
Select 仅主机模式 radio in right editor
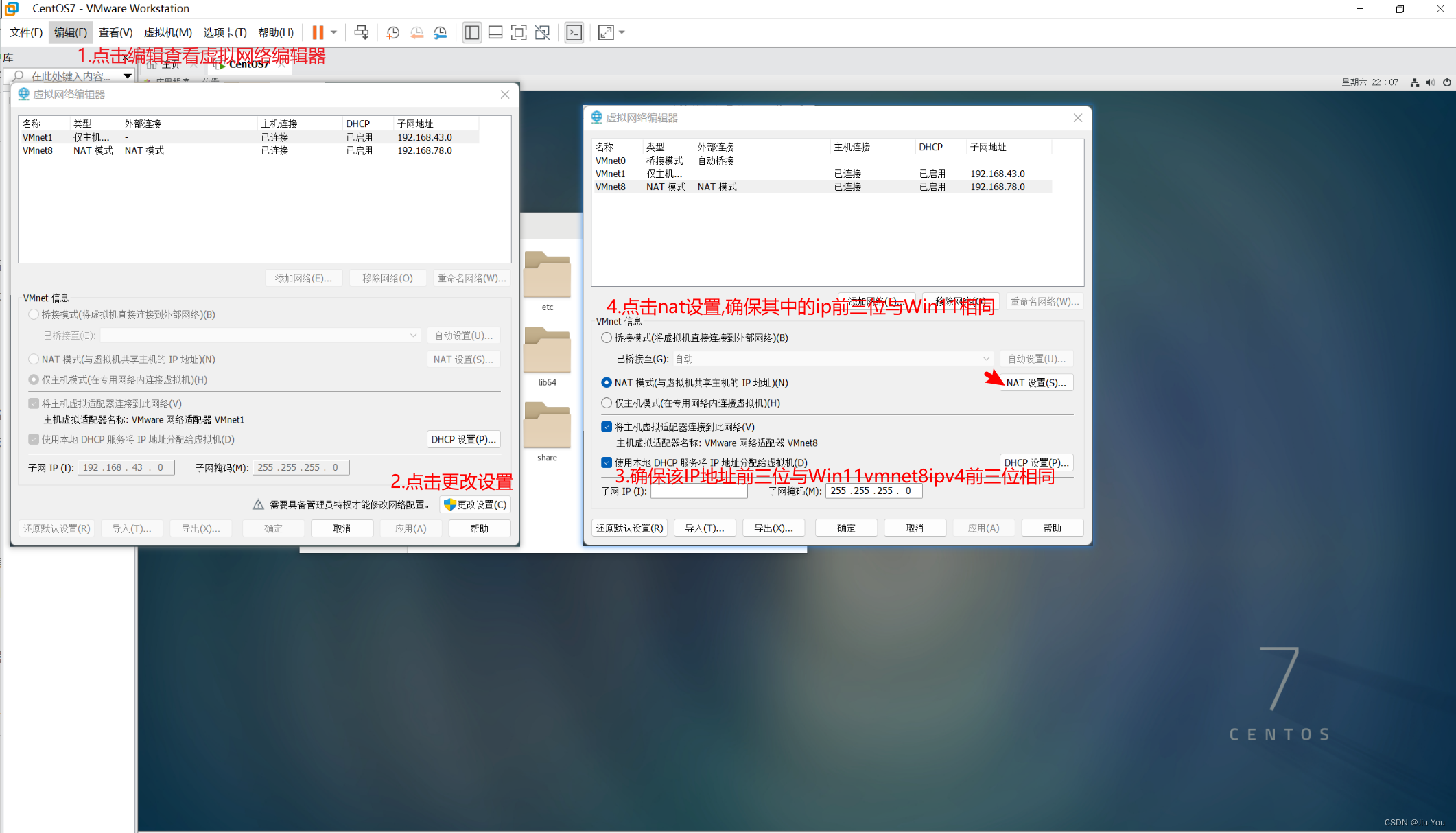click(x=607, y=403)
